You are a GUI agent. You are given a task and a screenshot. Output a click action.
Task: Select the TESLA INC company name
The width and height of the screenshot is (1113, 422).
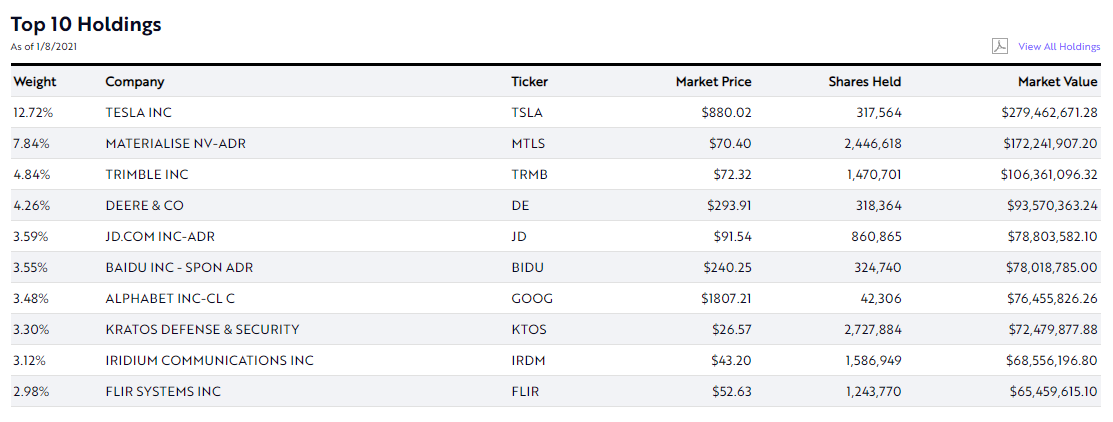coord(145,113)
